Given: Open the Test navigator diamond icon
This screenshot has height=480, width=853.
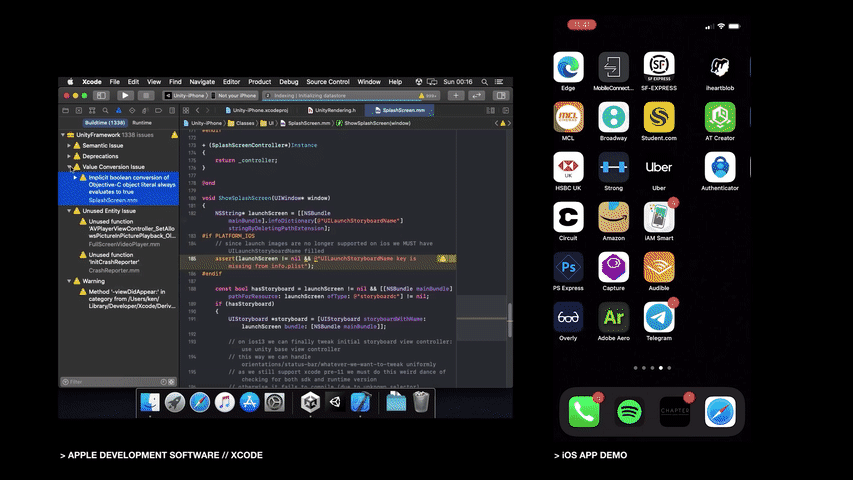Looking at the screenshot, I should coord(132,110).
